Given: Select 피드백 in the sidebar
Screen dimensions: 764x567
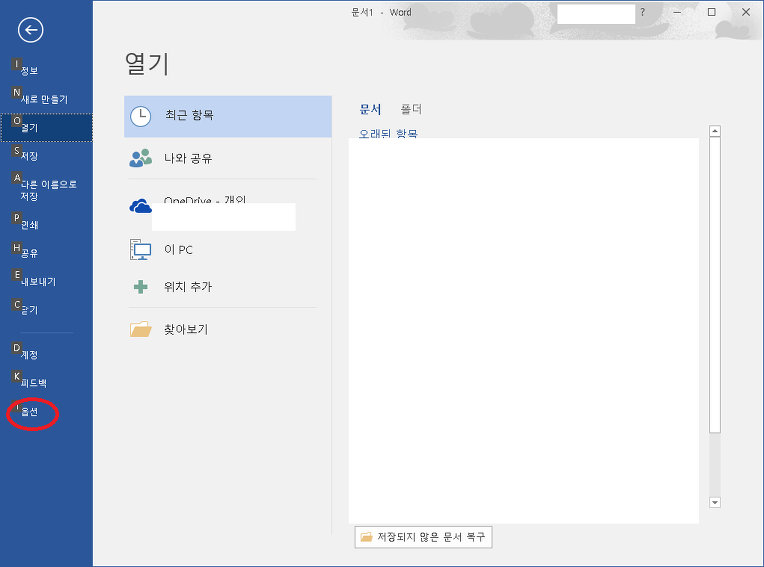Looking at the screenshot, I should tap(34, 383).
